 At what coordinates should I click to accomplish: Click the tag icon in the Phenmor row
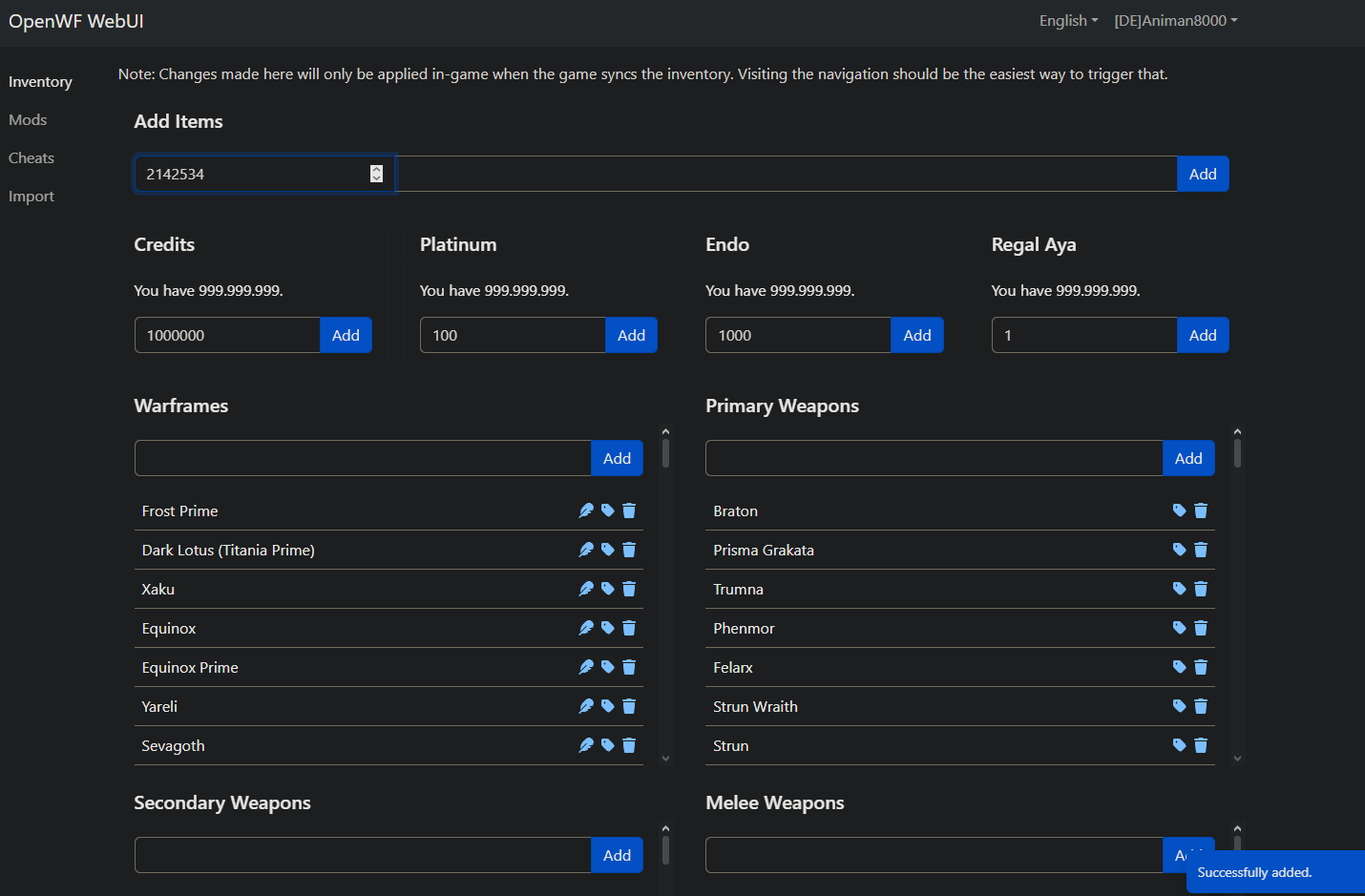(x=1180, y=628)
